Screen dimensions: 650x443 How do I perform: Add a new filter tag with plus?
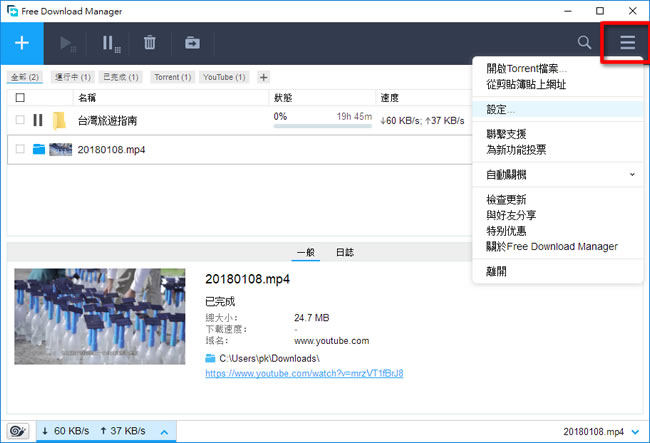point(263,77)
